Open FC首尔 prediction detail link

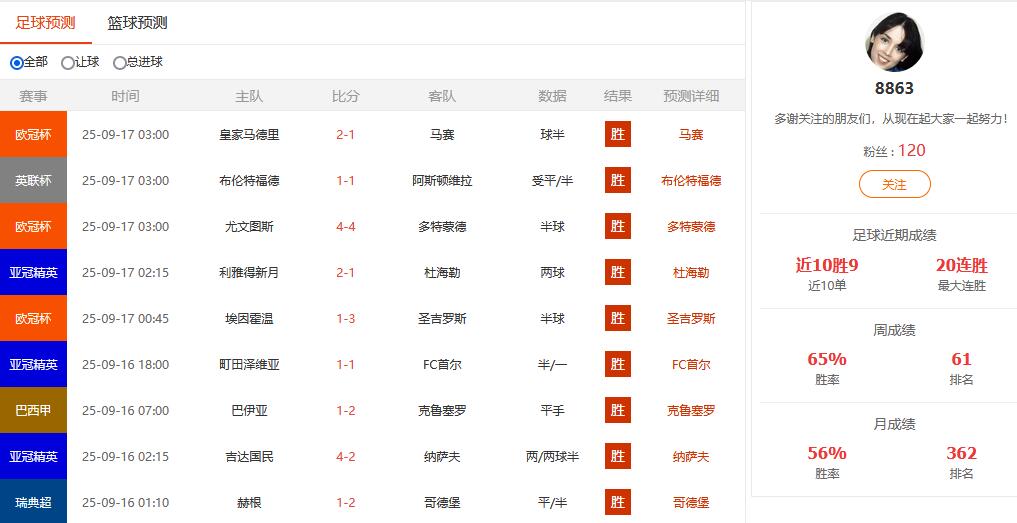click(691, 365)
